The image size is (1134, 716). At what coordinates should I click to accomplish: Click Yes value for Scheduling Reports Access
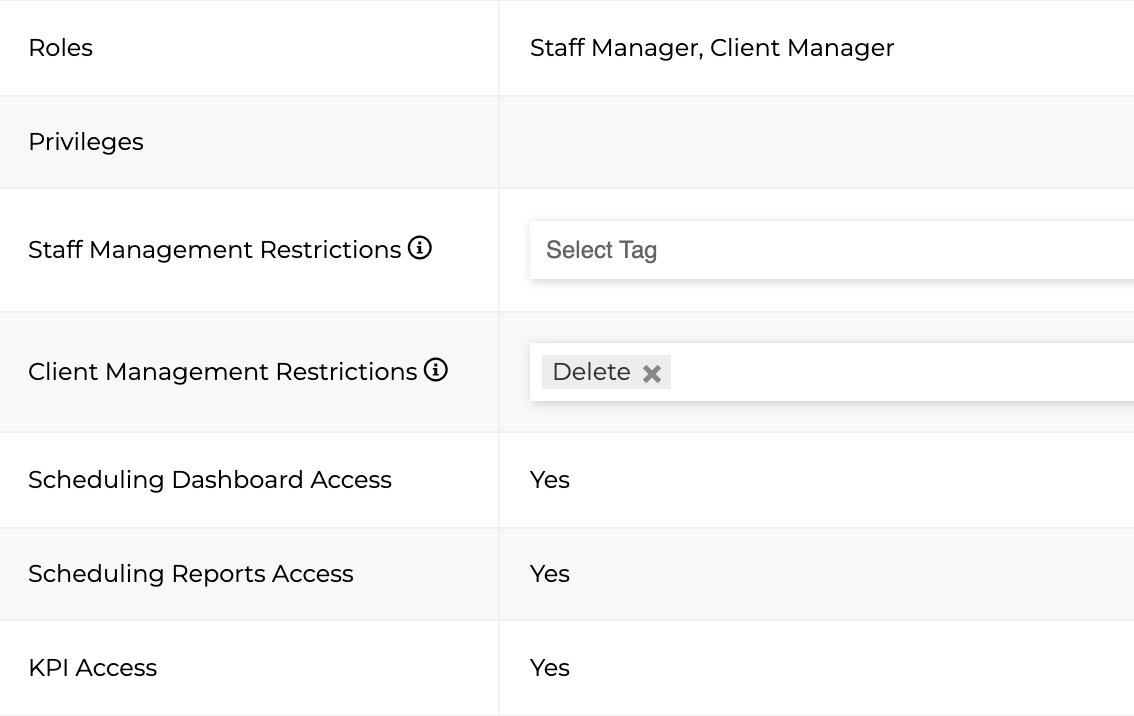[550, 574]
